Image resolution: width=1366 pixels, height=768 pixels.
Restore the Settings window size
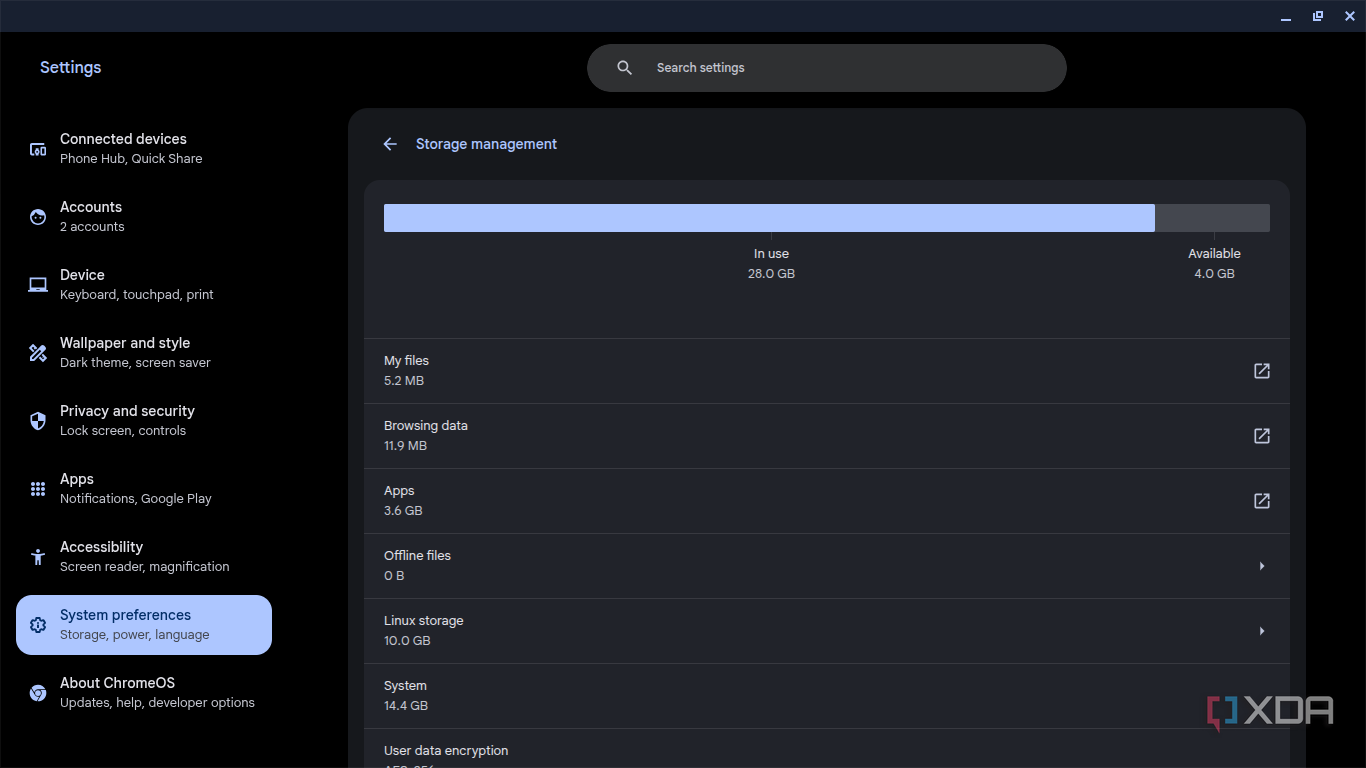pos(1318,16)
